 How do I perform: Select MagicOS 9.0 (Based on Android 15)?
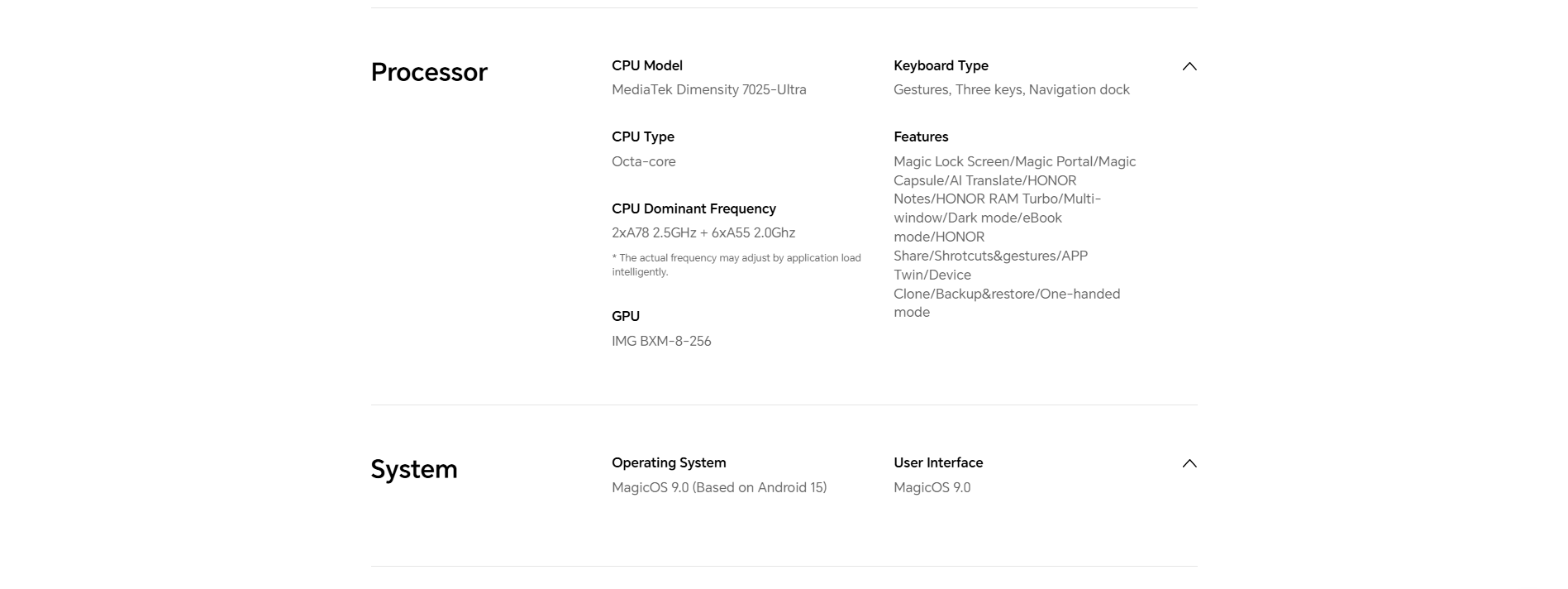(719, 487)
